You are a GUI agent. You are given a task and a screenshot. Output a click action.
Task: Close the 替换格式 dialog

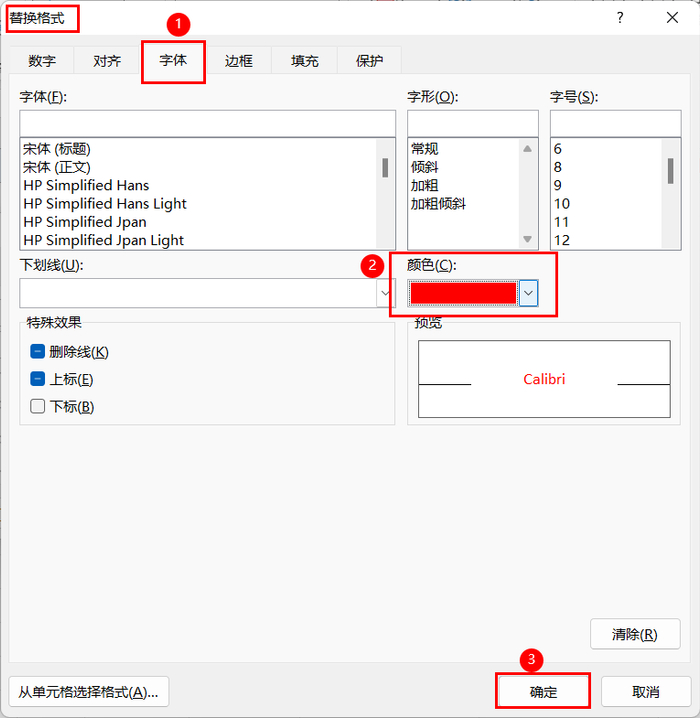click(672, 18)
